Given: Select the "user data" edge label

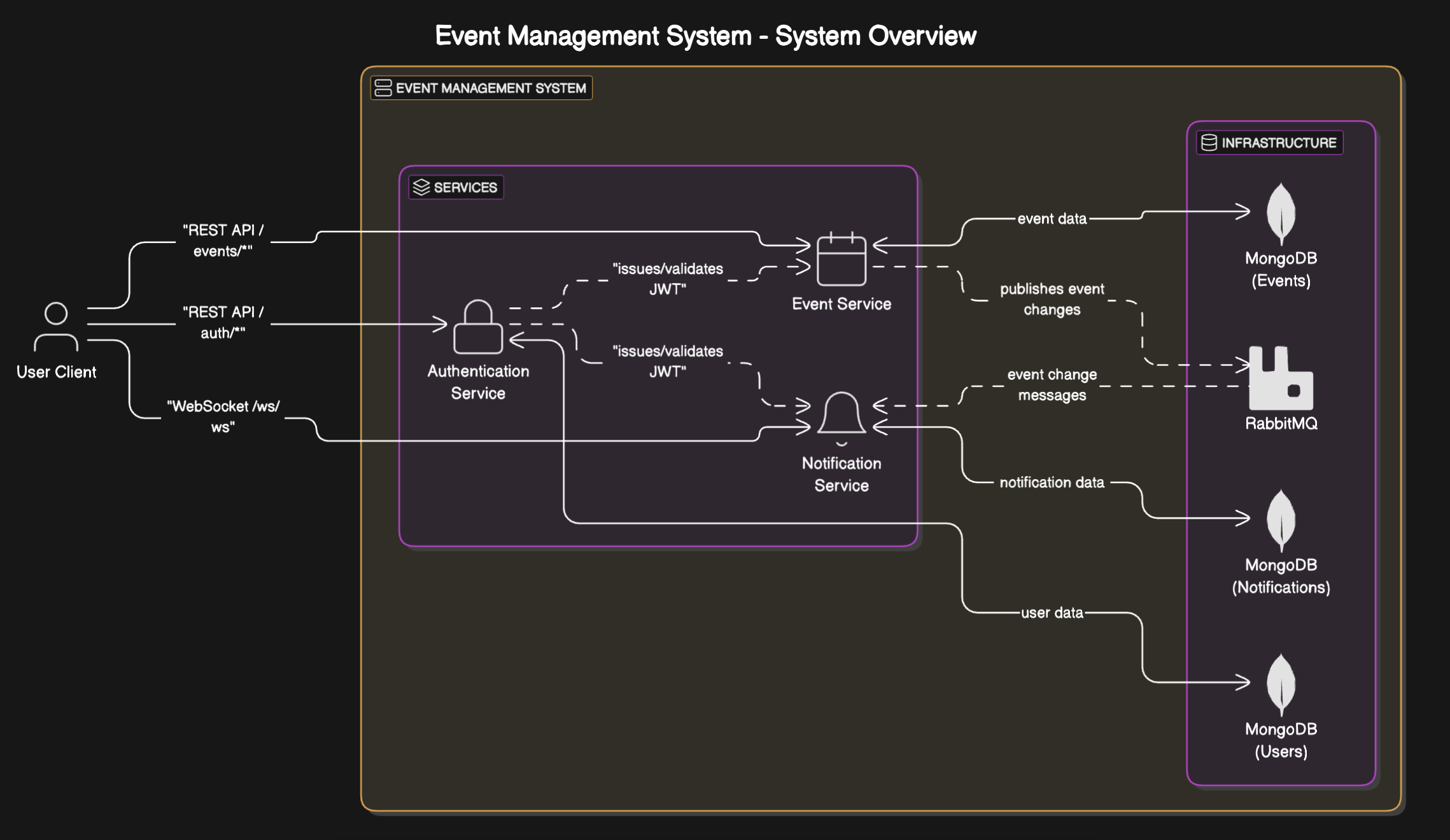Looking at the screenshot, I should tap(1052, 613).
